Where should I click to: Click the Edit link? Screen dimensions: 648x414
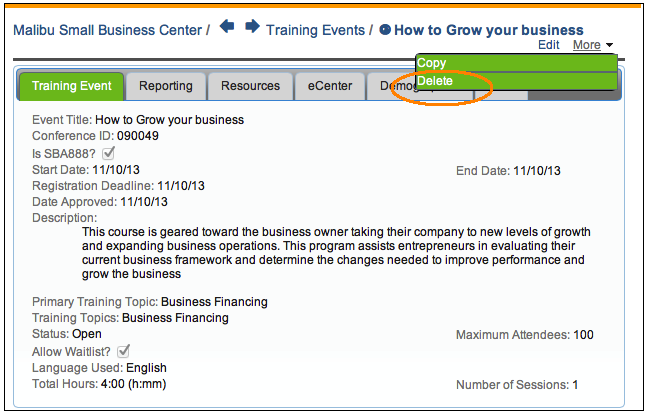click(548, 45)
